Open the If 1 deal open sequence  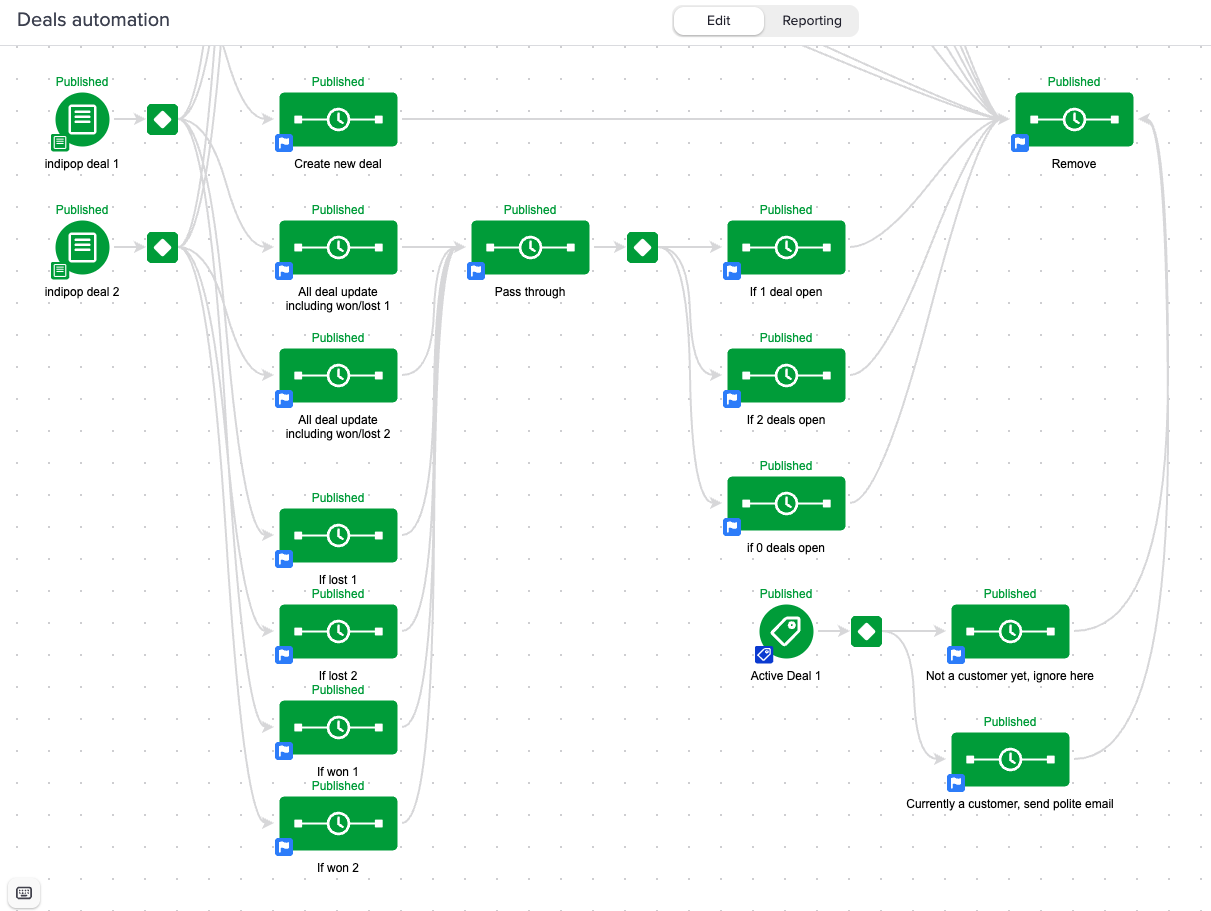[x=786, y=248]
